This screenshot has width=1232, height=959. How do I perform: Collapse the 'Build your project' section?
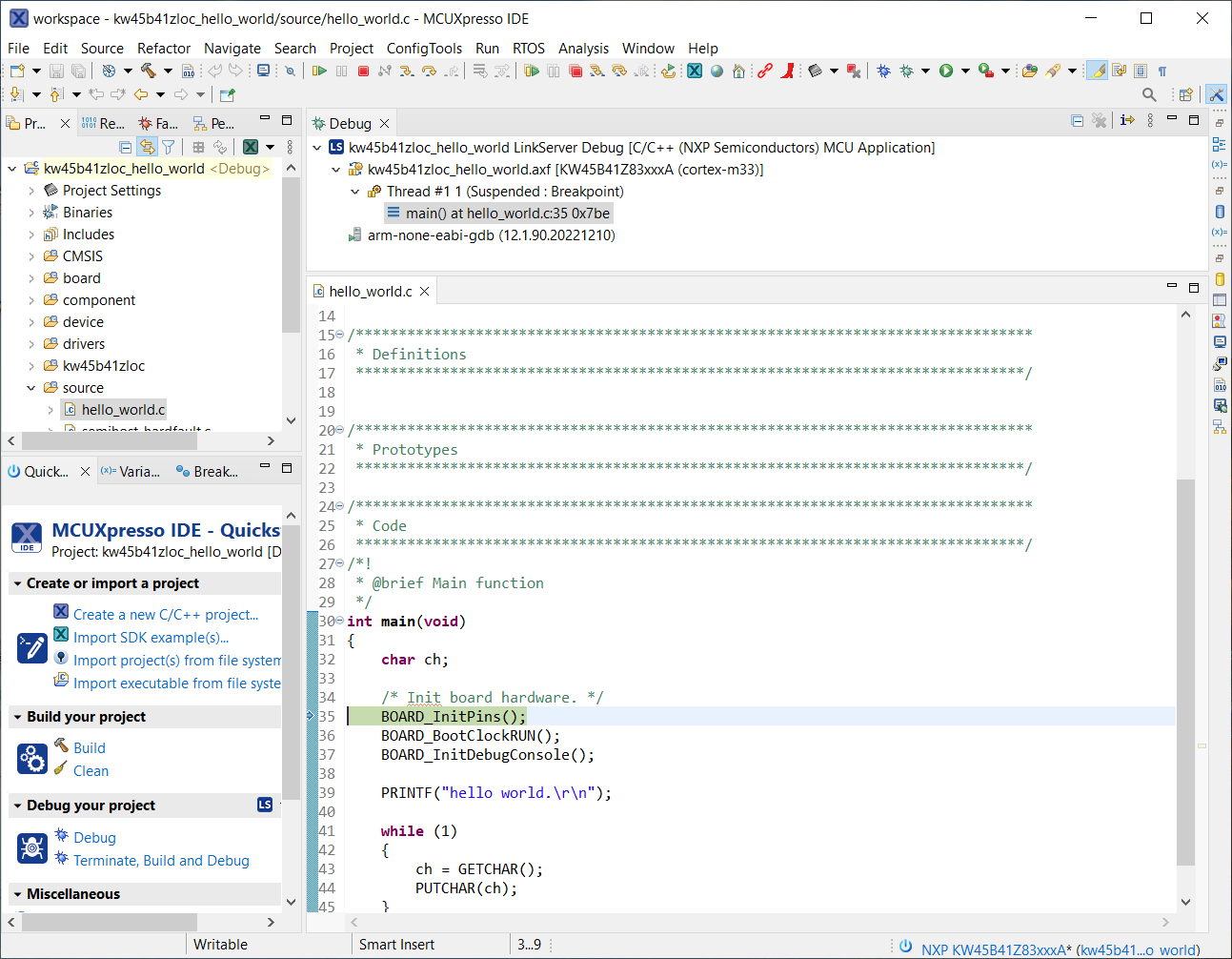pos(17,717)
